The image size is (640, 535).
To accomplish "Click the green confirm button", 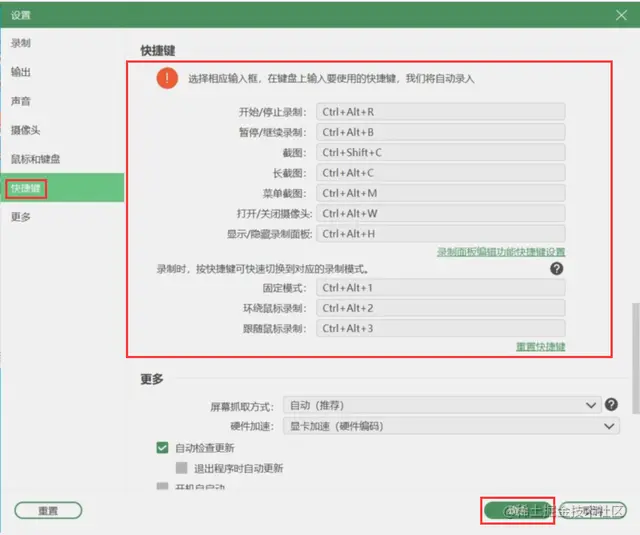I will tap(517, 510).
